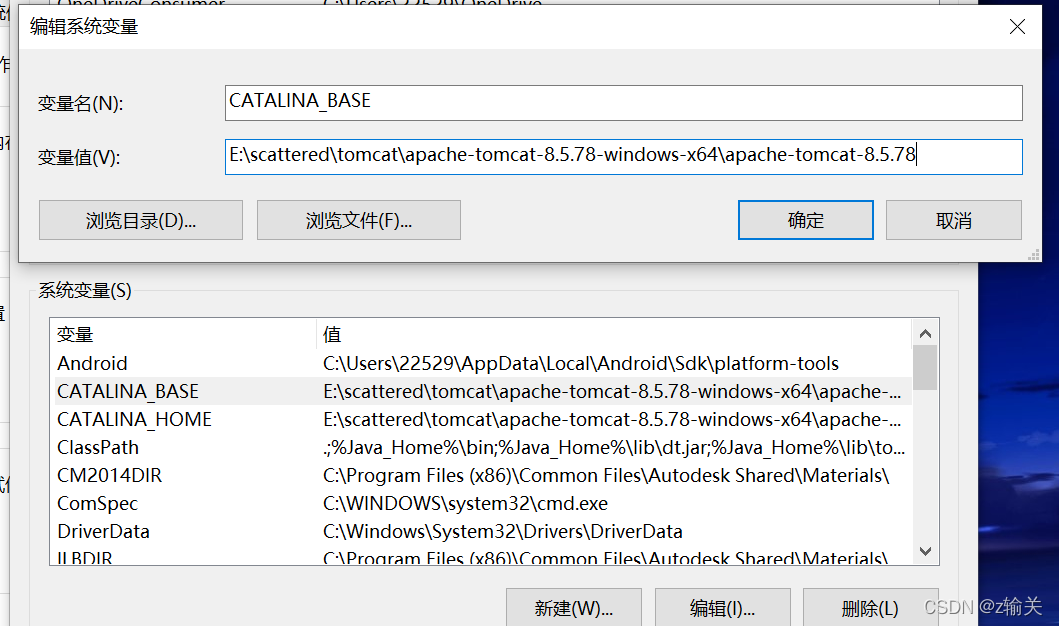Click the variables list scrollbar thumb
Image resolution: width=1059 pixels, height=626 pixels.
point(925,368)
